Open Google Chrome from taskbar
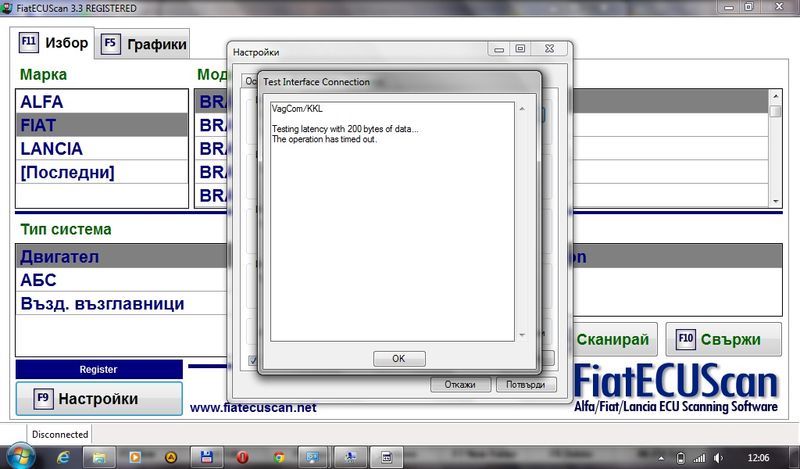Screen dimensions: 800x469 click(277, 456)
